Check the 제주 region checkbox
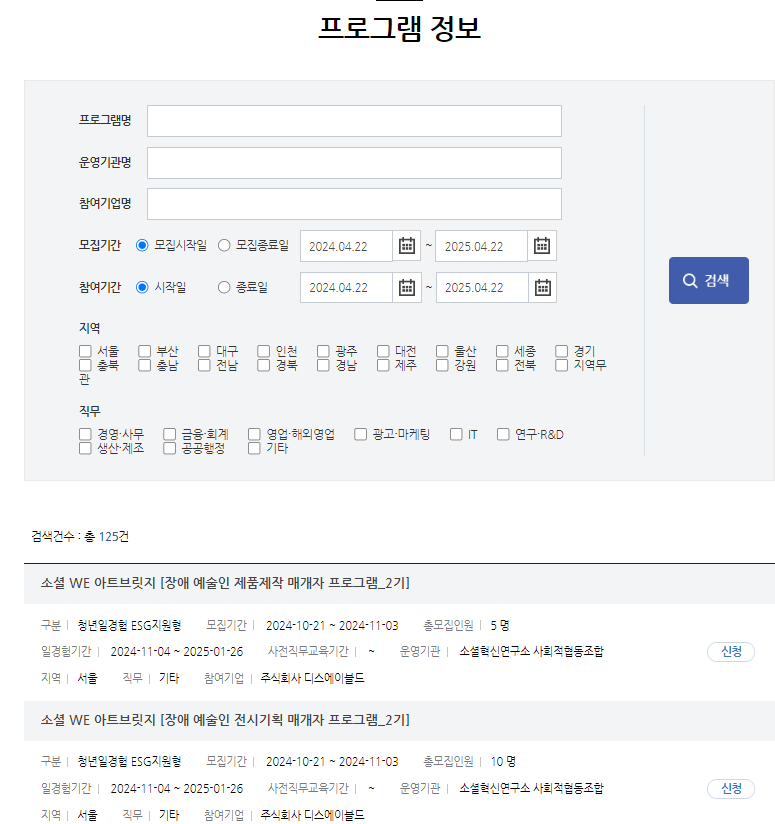This screenshot has height=824, width=775. coord(383,365)
